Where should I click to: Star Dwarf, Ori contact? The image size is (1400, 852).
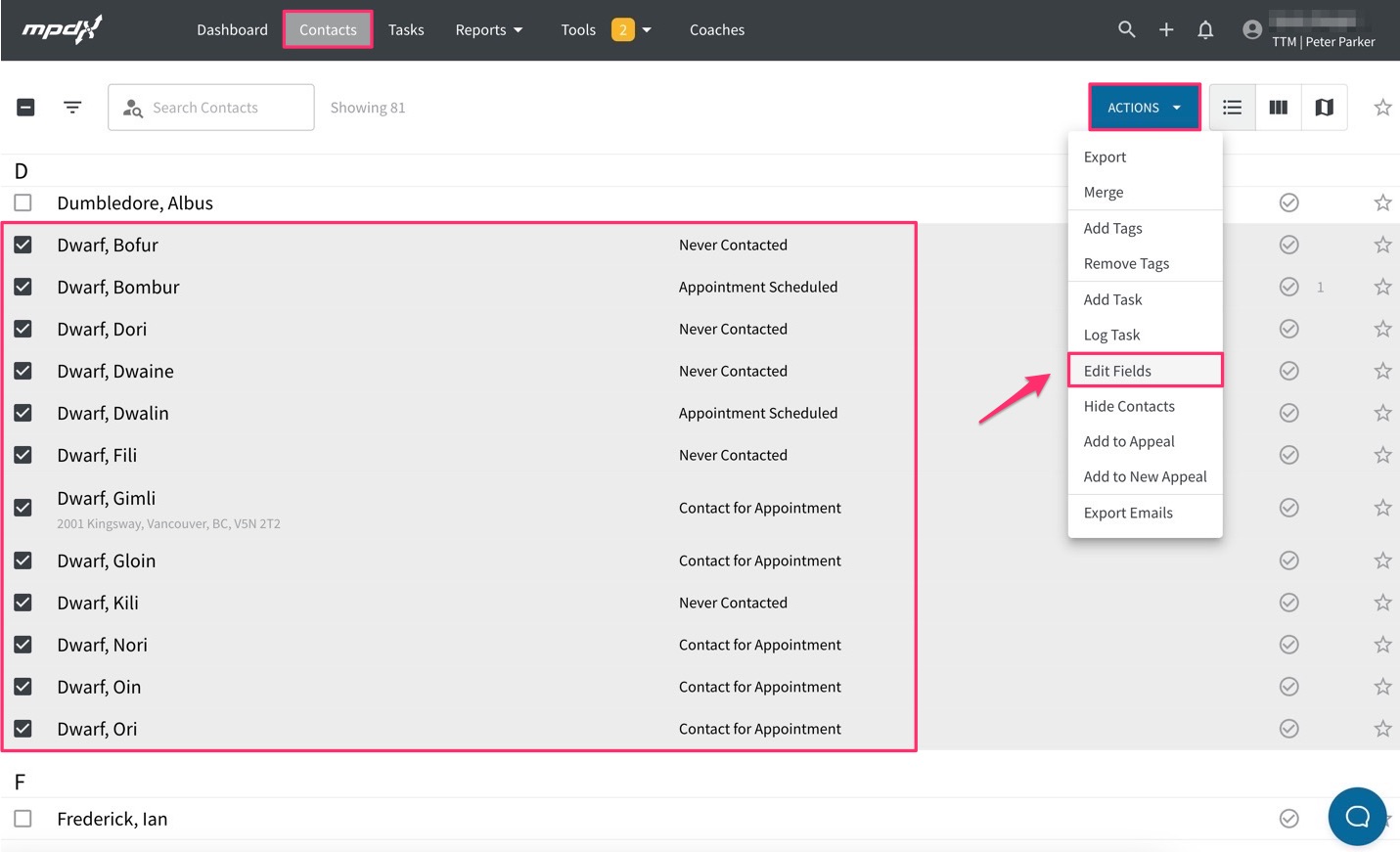coord(1382,729)
